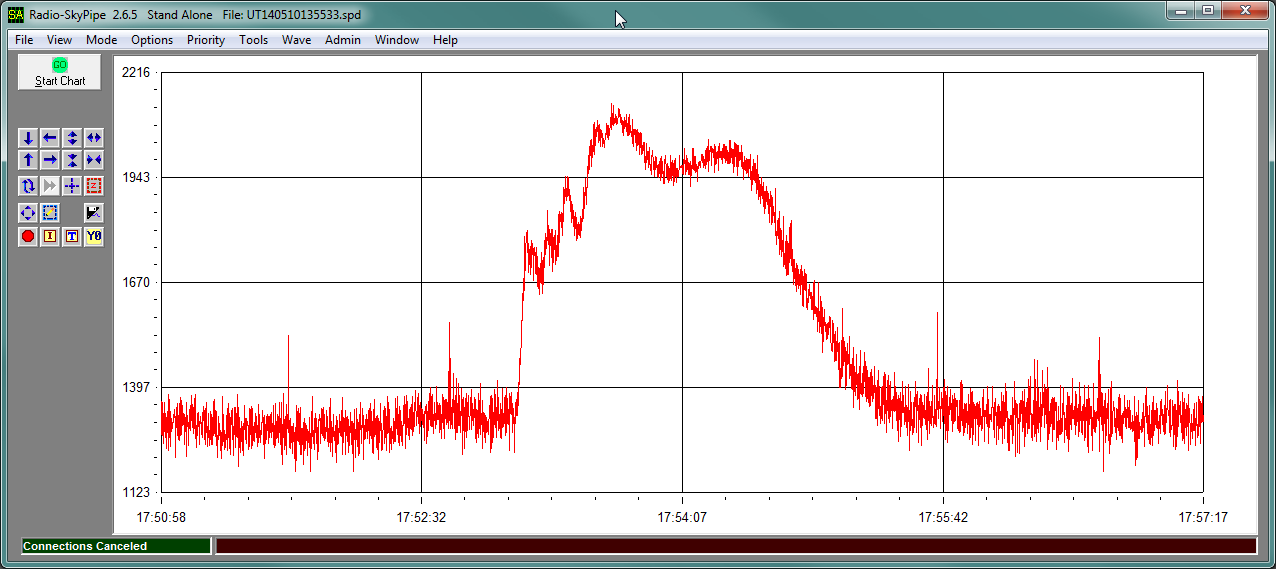Open the File menu

tap(24, 40)
